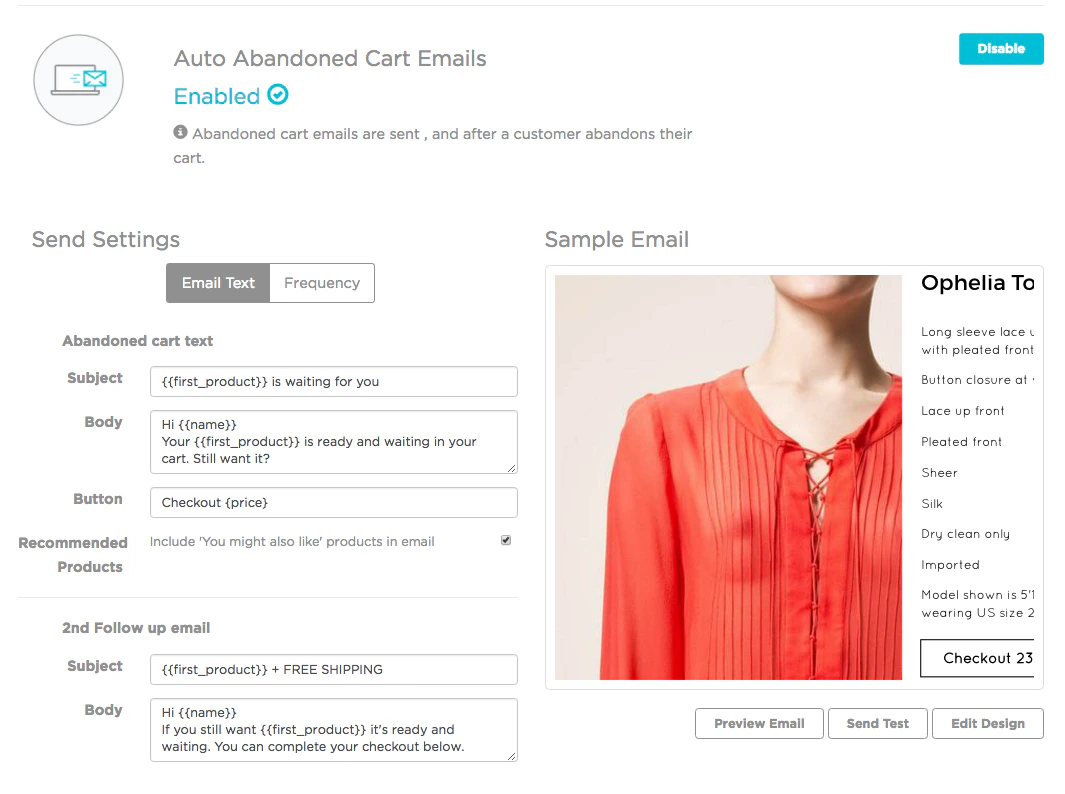Toggle 'You might also like' products checkbox
The image size is (1065, 794).
pyautogui.click(x=506, y=539)
